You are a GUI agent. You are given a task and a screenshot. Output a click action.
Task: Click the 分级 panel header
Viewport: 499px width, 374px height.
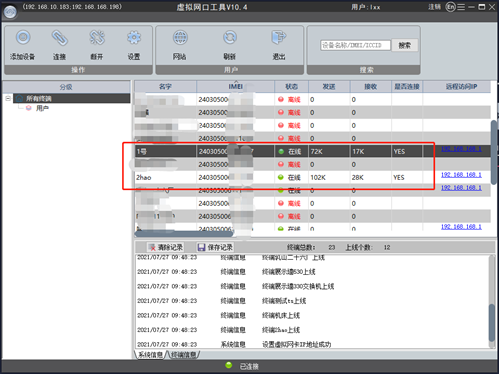click(x=66, y=87)
